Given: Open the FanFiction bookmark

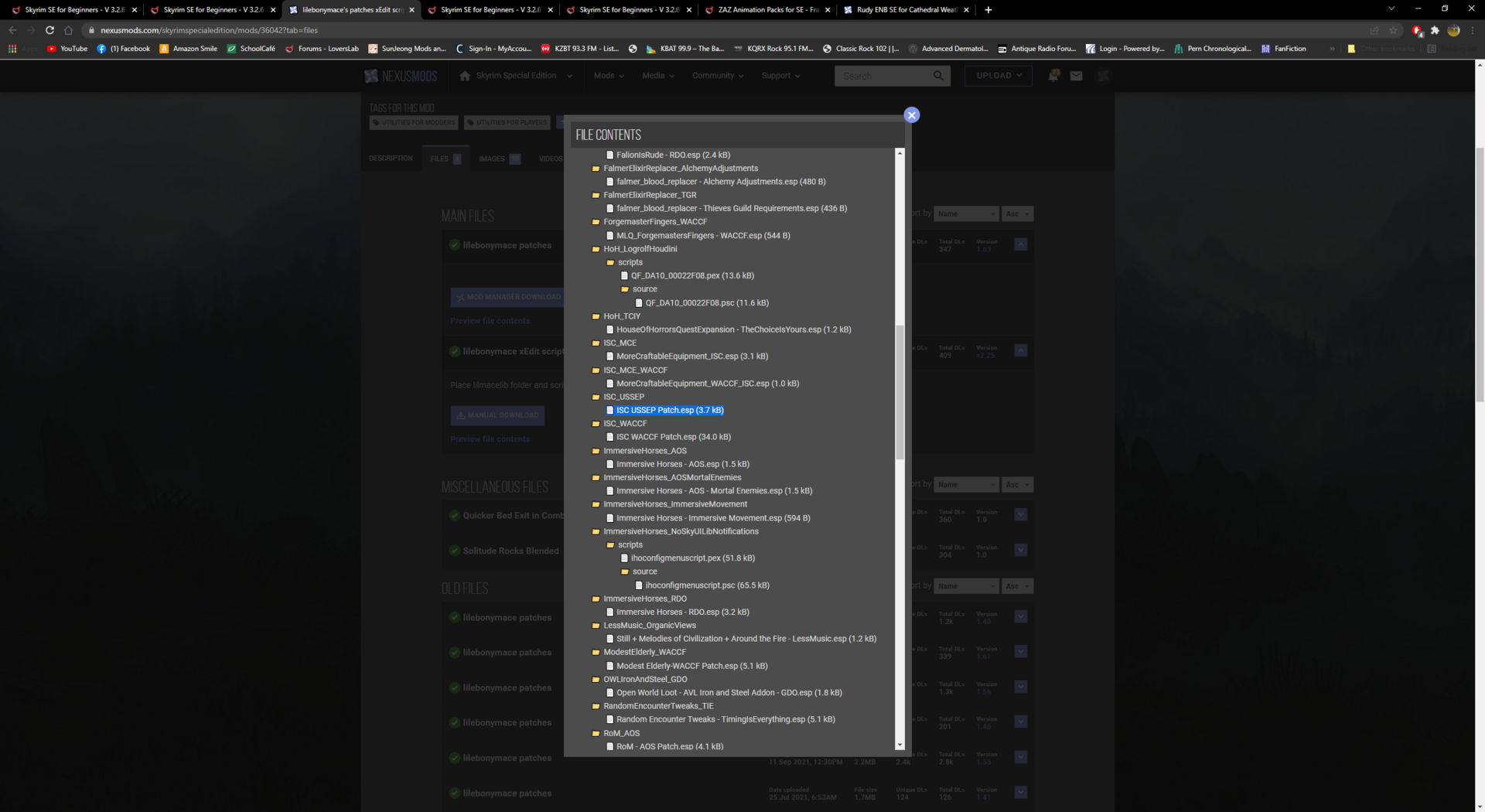Looking at the screenshot, I should click(1283, 49).
